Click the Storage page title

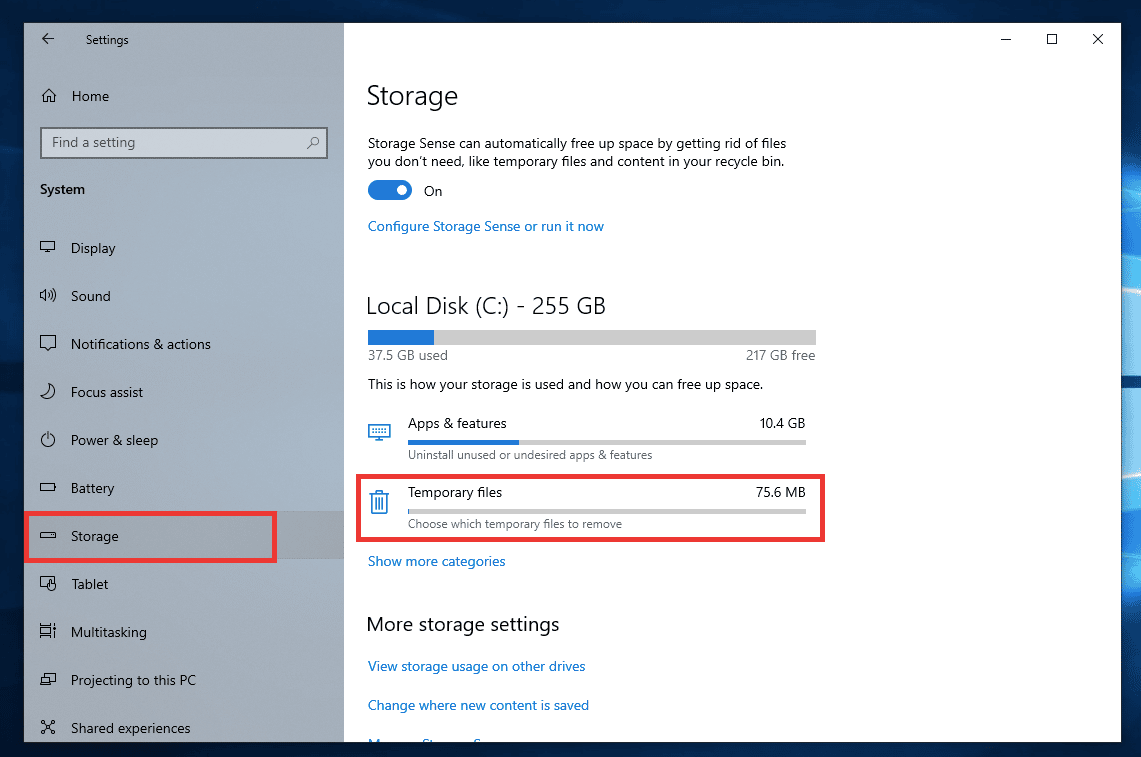click(x=413, y=96)
